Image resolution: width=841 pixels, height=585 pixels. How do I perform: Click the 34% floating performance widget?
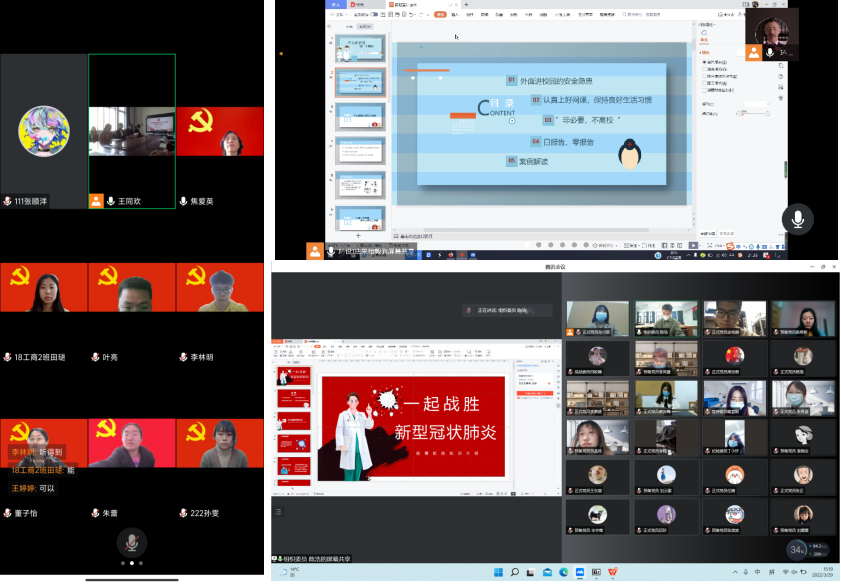tap(797, 549)
